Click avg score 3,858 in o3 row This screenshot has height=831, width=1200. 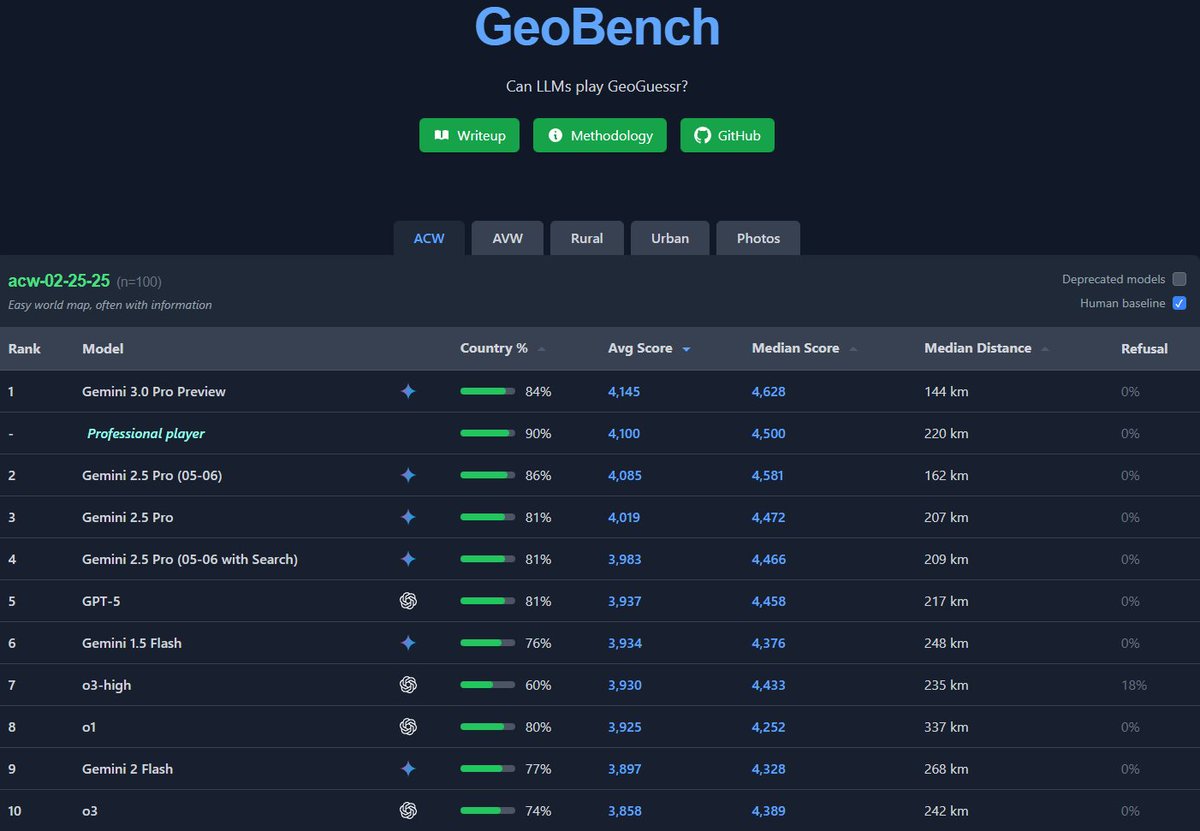625,811
